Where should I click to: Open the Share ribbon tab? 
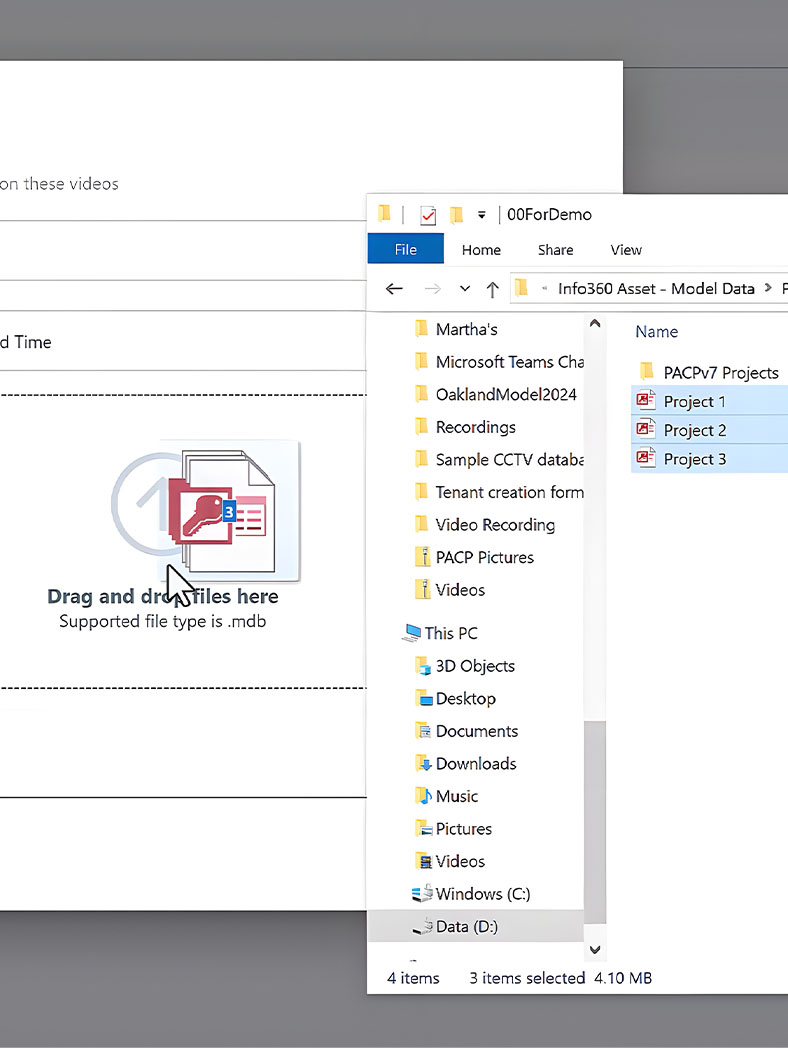(x=555, y=250)
